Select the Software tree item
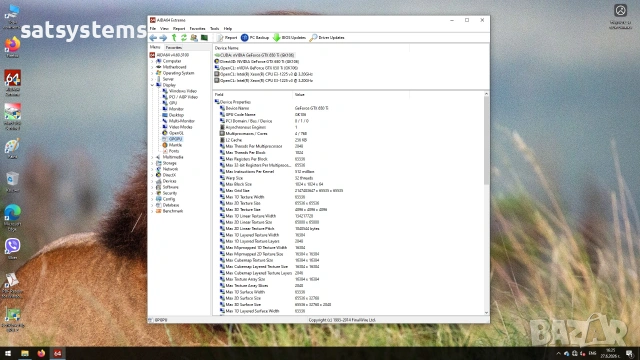Viewport: 640px width, 360px height. 170,187
